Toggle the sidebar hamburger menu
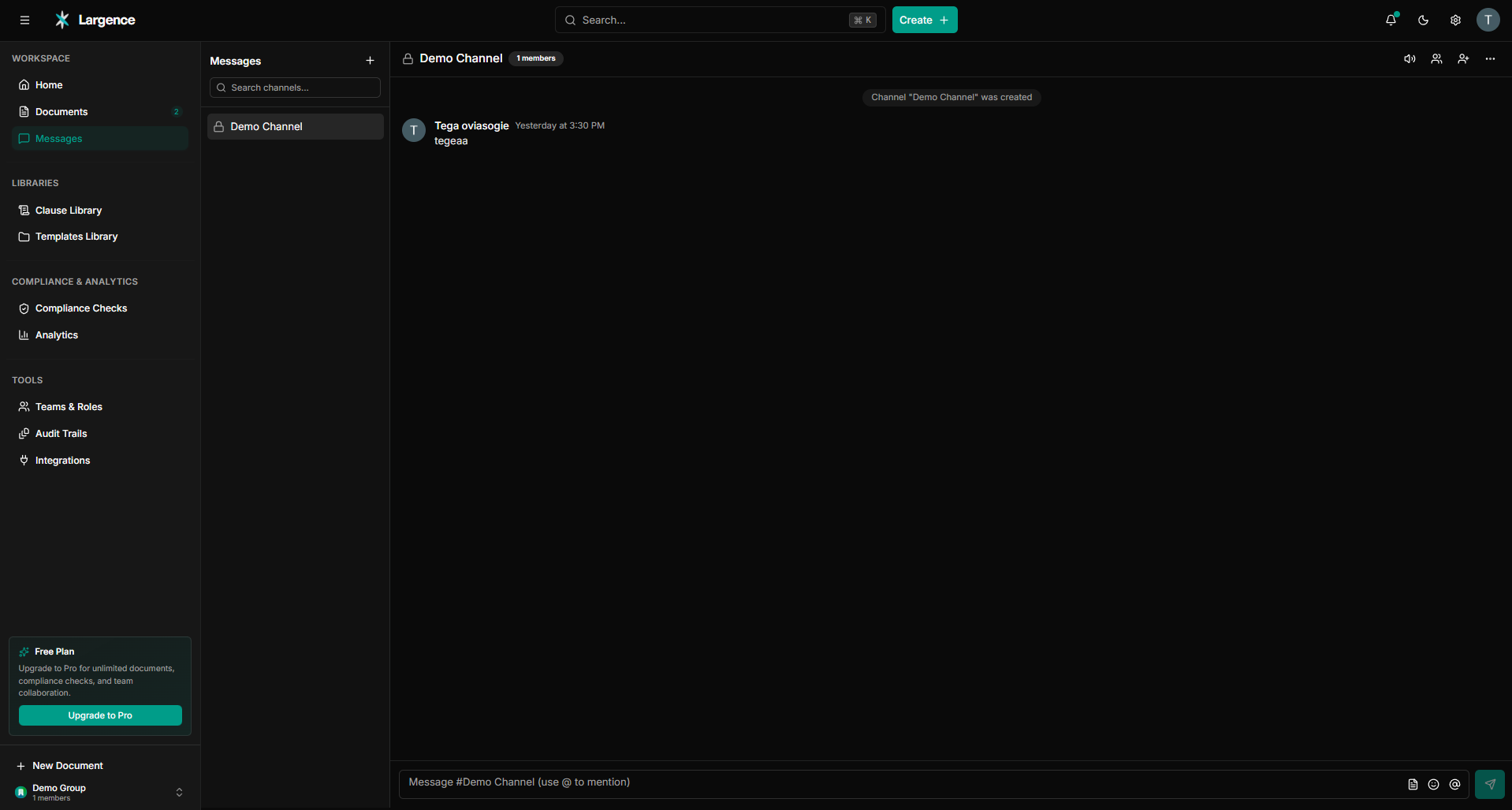This screenshot has height=810, width=1512. click(25, 21)
